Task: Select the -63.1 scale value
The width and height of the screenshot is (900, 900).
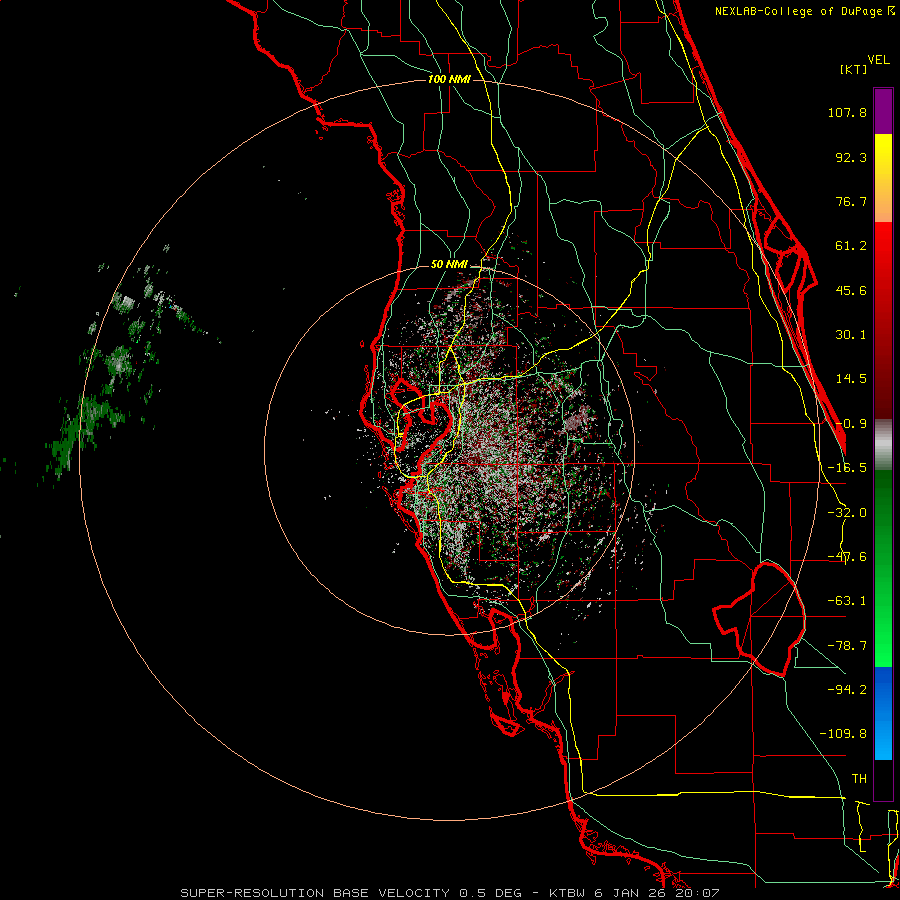Action: (847, 601)
